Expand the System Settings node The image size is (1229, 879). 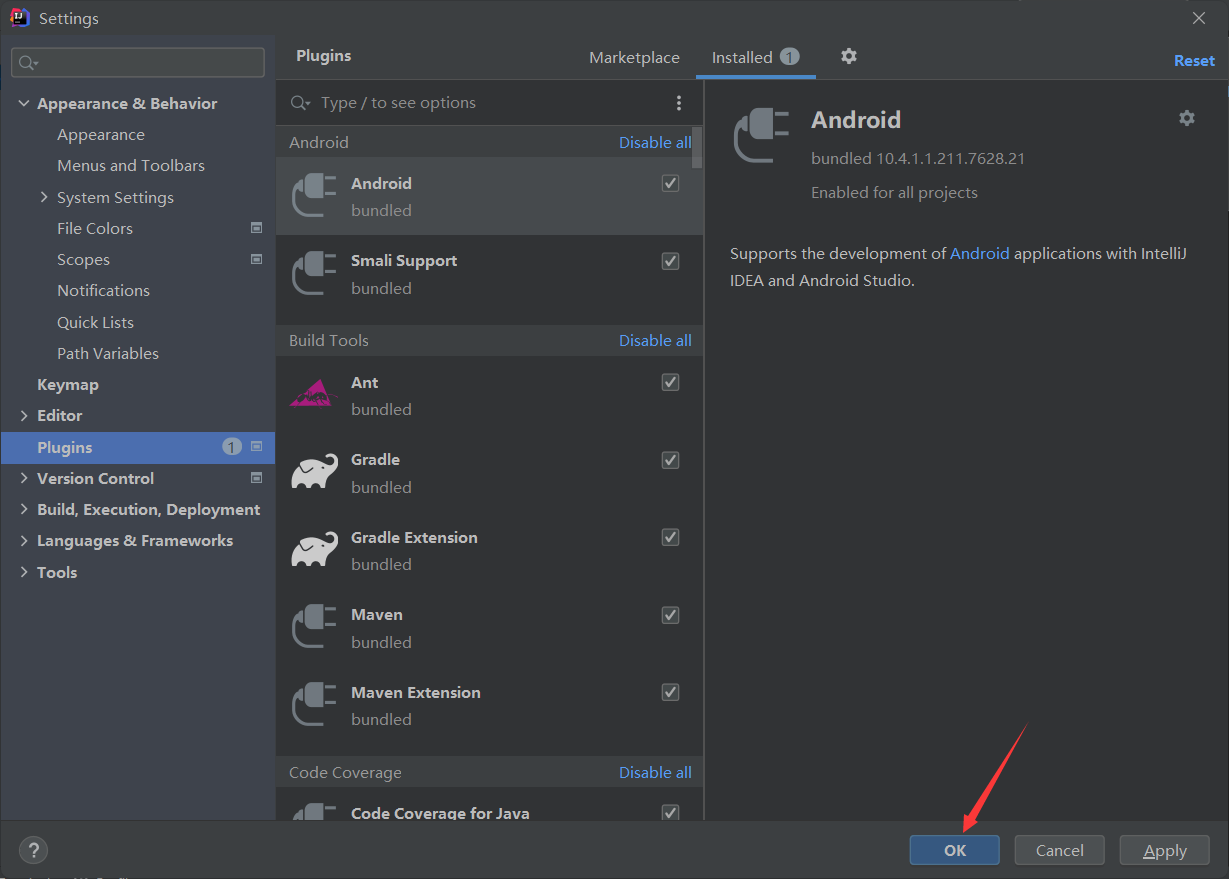44,197
